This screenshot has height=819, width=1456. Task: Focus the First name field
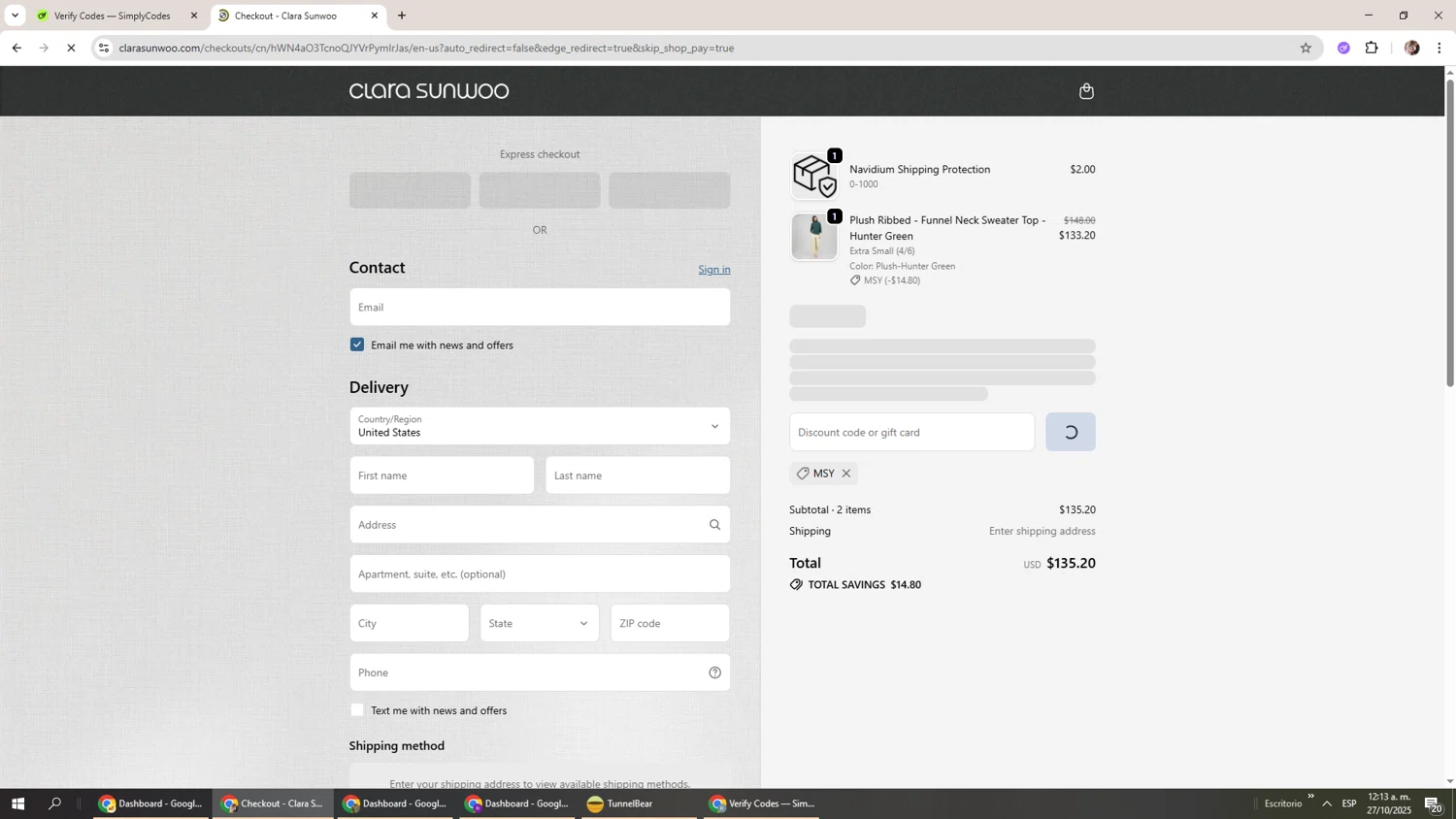click(x=442, y=475)
